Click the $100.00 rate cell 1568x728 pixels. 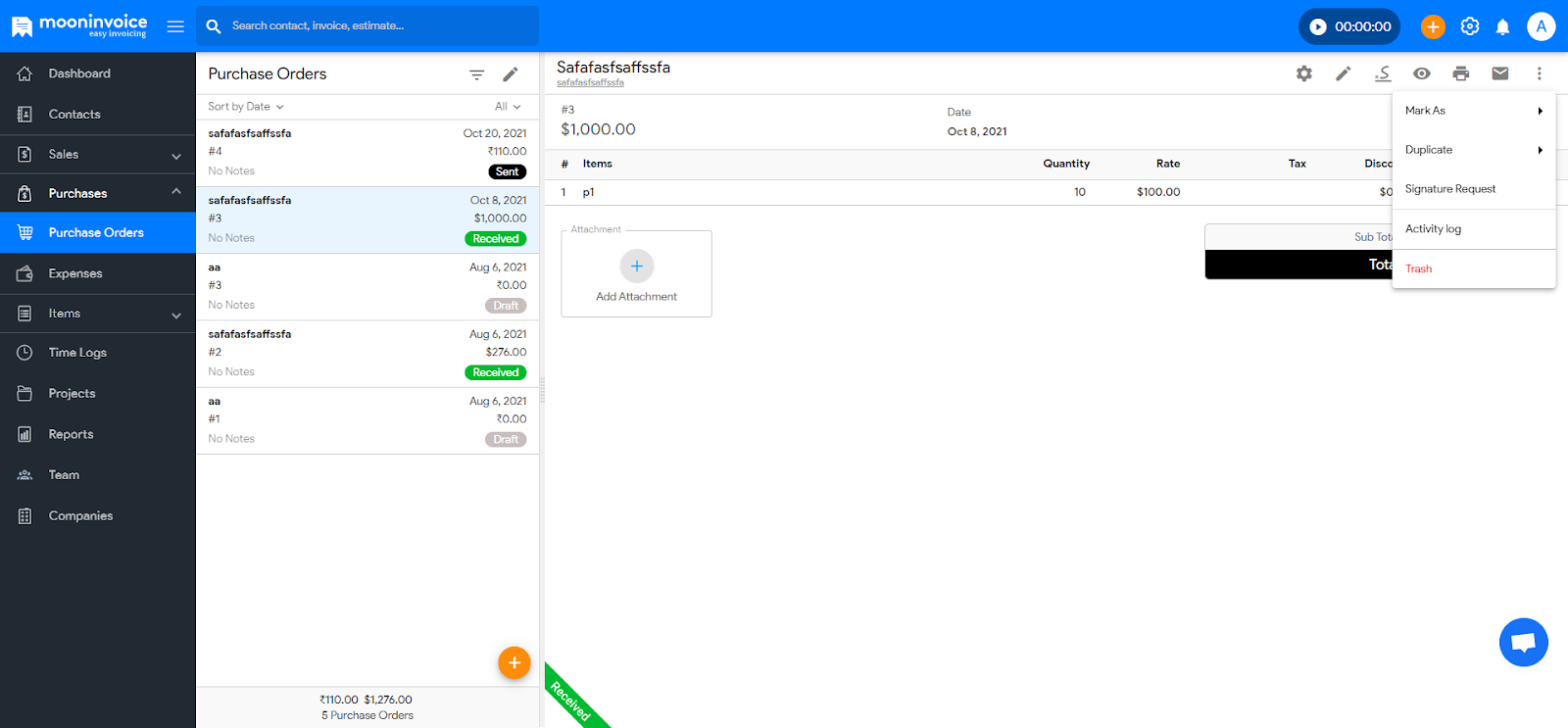coord(1158,192)
